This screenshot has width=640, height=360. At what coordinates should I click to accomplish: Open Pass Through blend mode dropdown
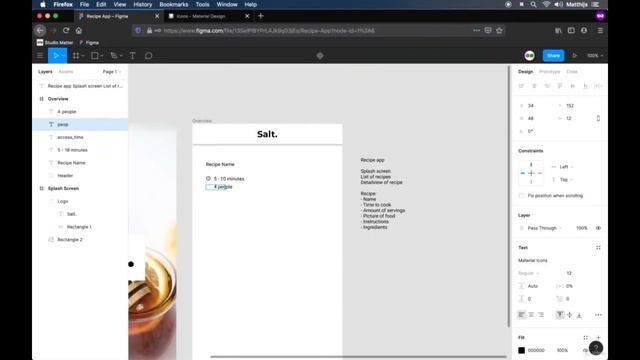point(544,228)
